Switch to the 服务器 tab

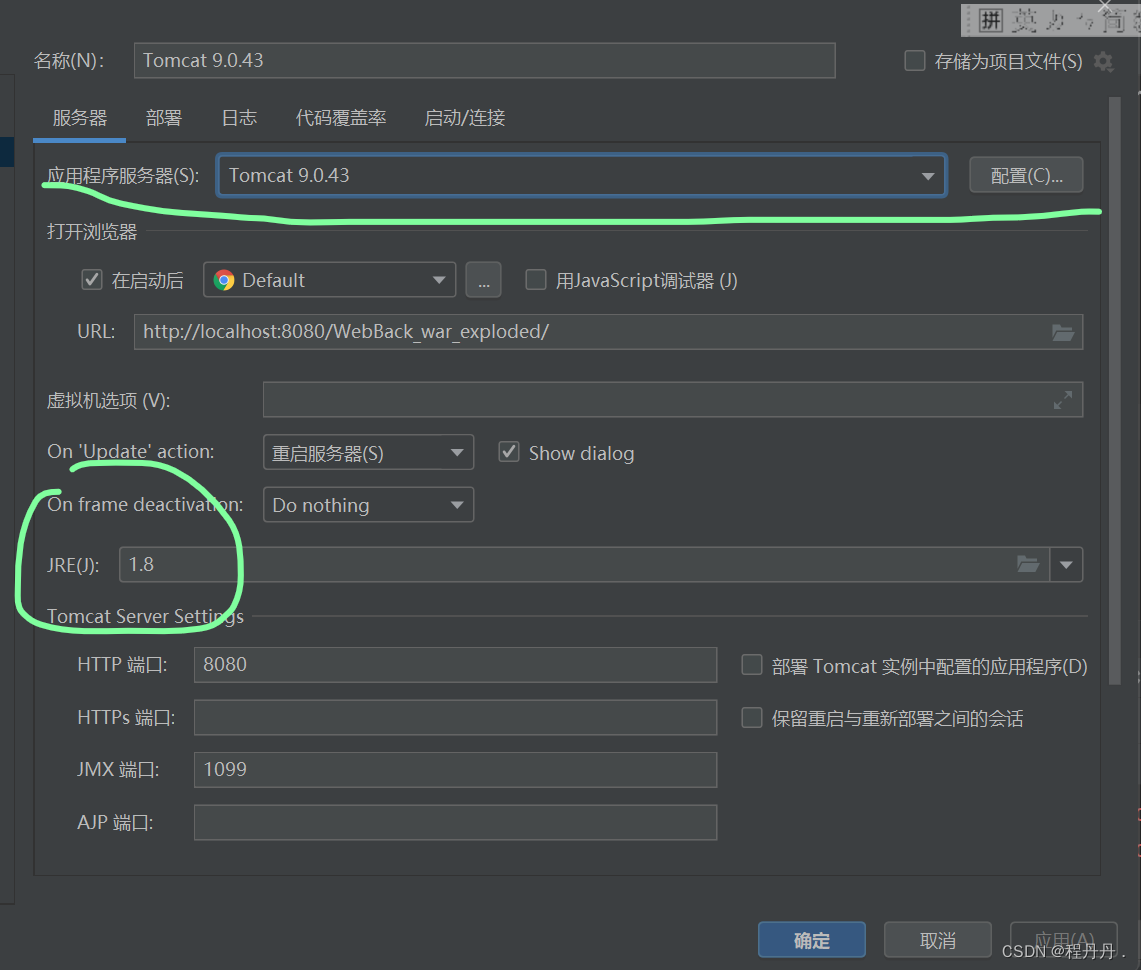pos(79,118)
